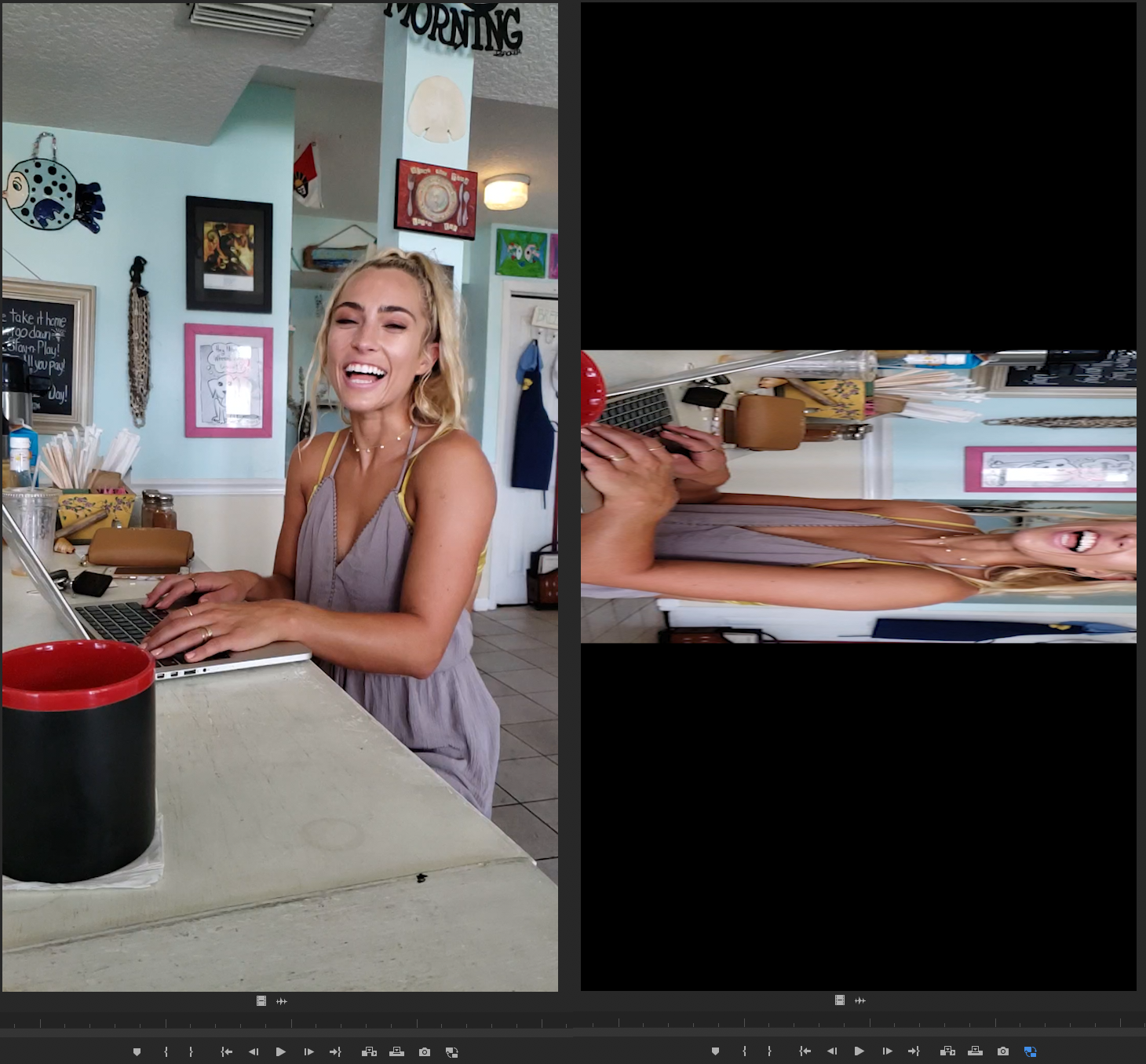The width and height of the screenshot is (1146, 1064).
Task: Go to Out point in left monitor
Action: (x=335, y=1051)
